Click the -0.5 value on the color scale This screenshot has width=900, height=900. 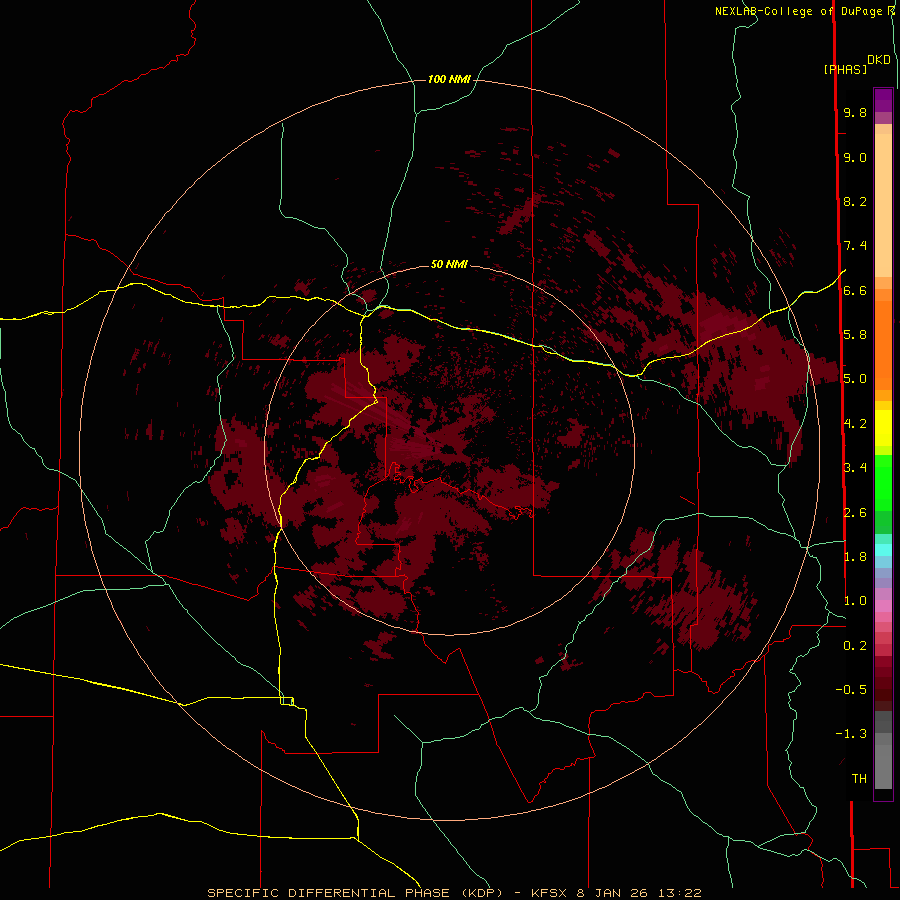[851, 690]
